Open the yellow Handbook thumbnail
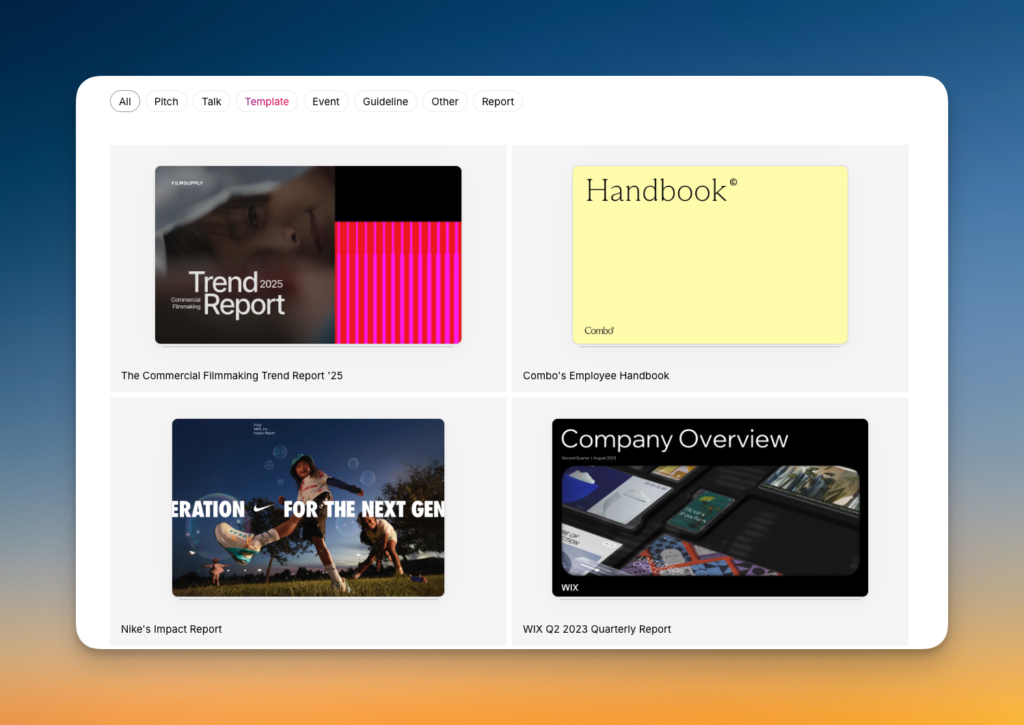The width and height of the screenshot is (1024, 725). (710, 255)
